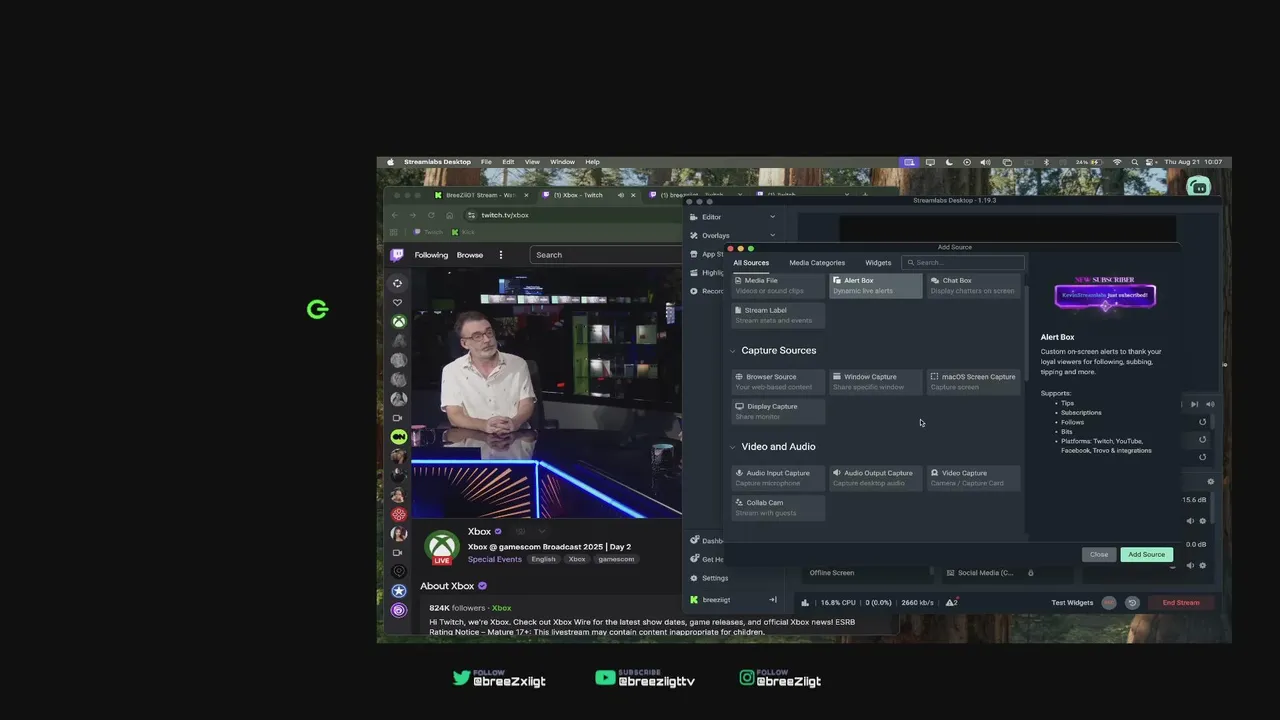Click the Xbox channel LIVE avatar

442,548
